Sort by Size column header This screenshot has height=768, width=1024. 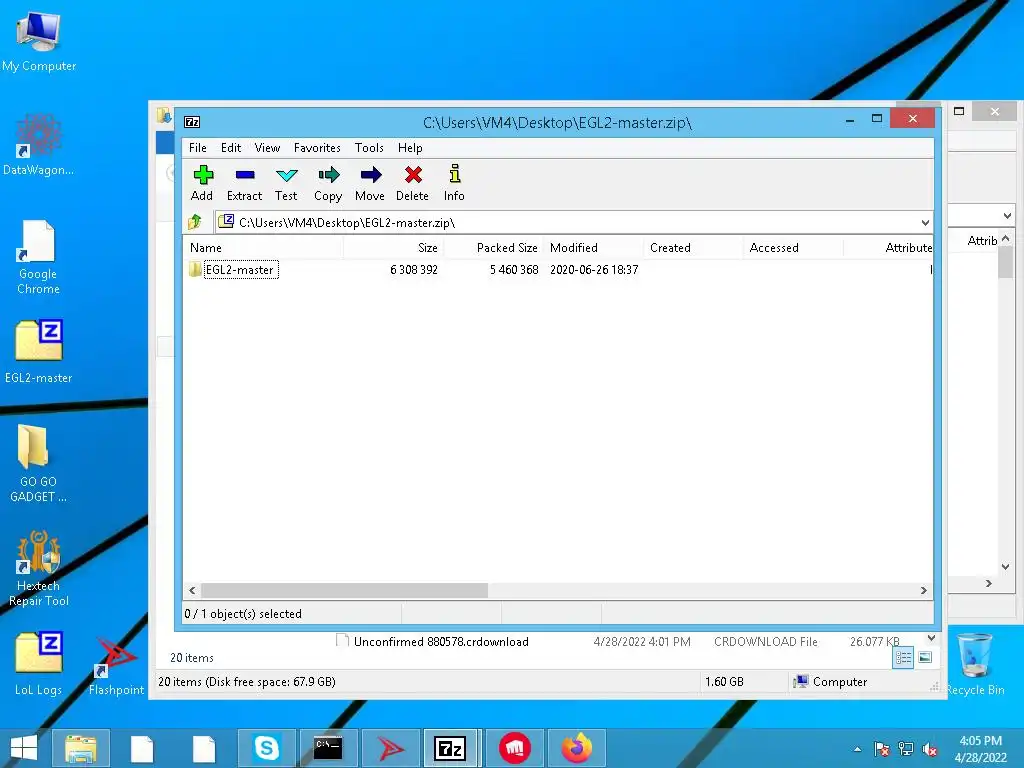(x=394, y=248)
